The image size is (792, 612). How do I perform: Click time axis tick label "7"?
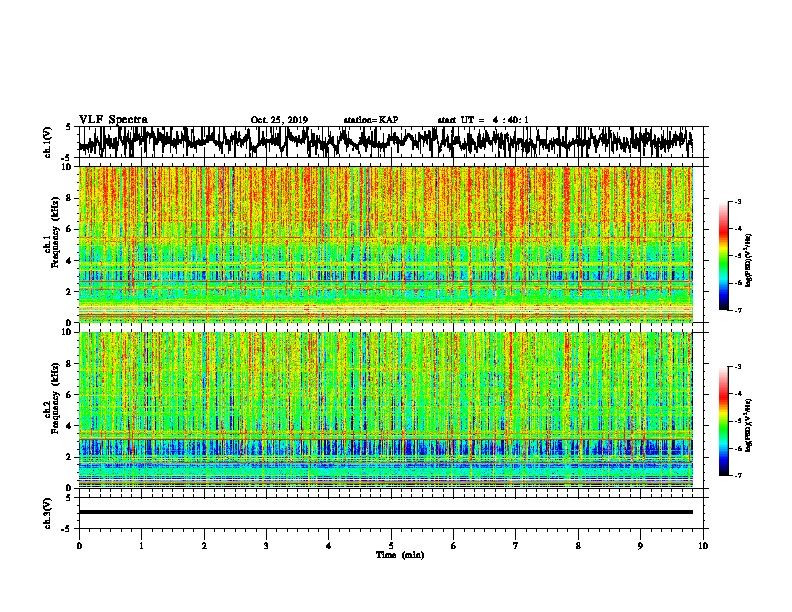click(x=516, y=545)
